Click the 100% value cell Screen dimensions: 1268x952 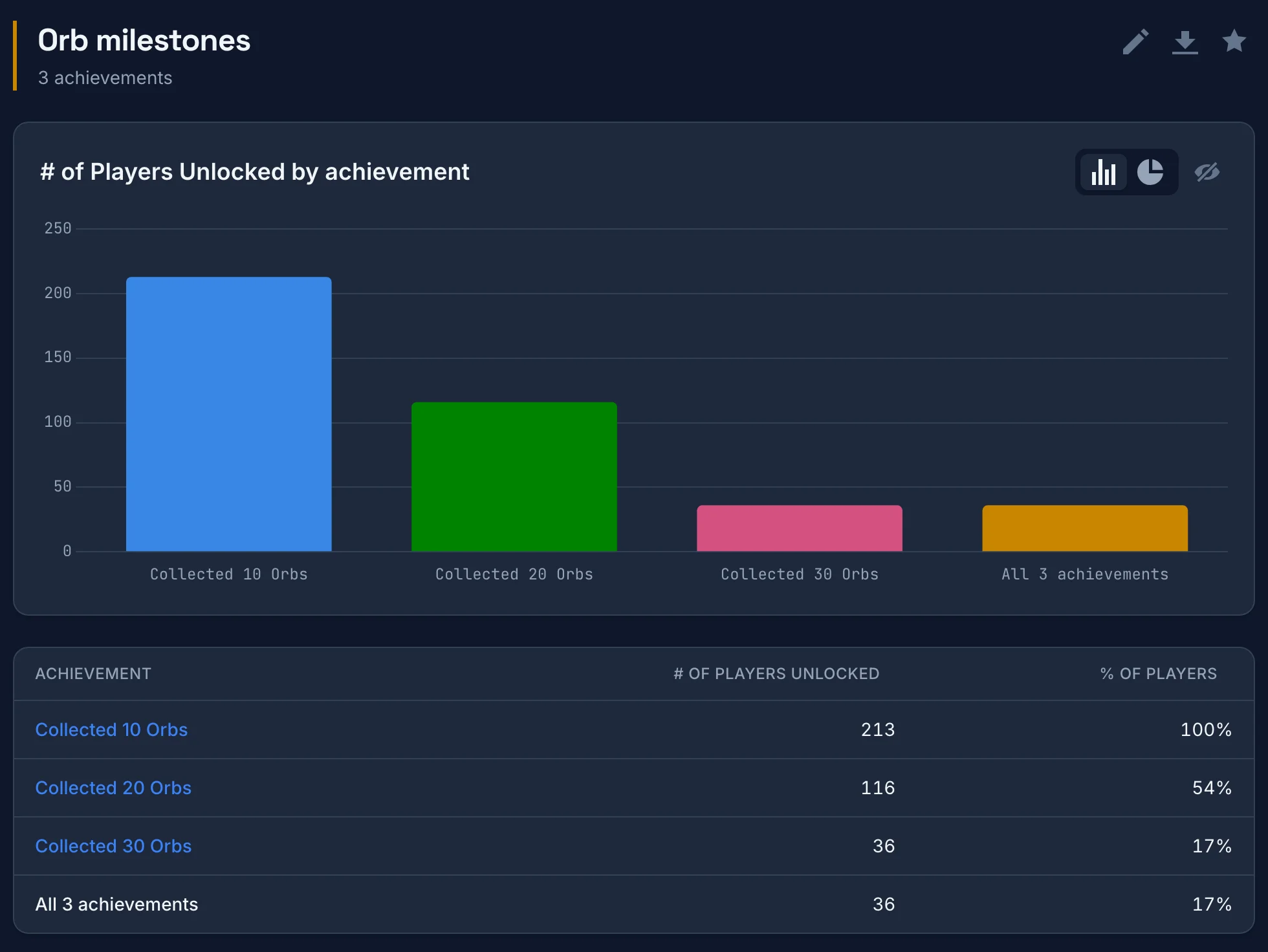pyautogui.click(x=1206, y=730)
